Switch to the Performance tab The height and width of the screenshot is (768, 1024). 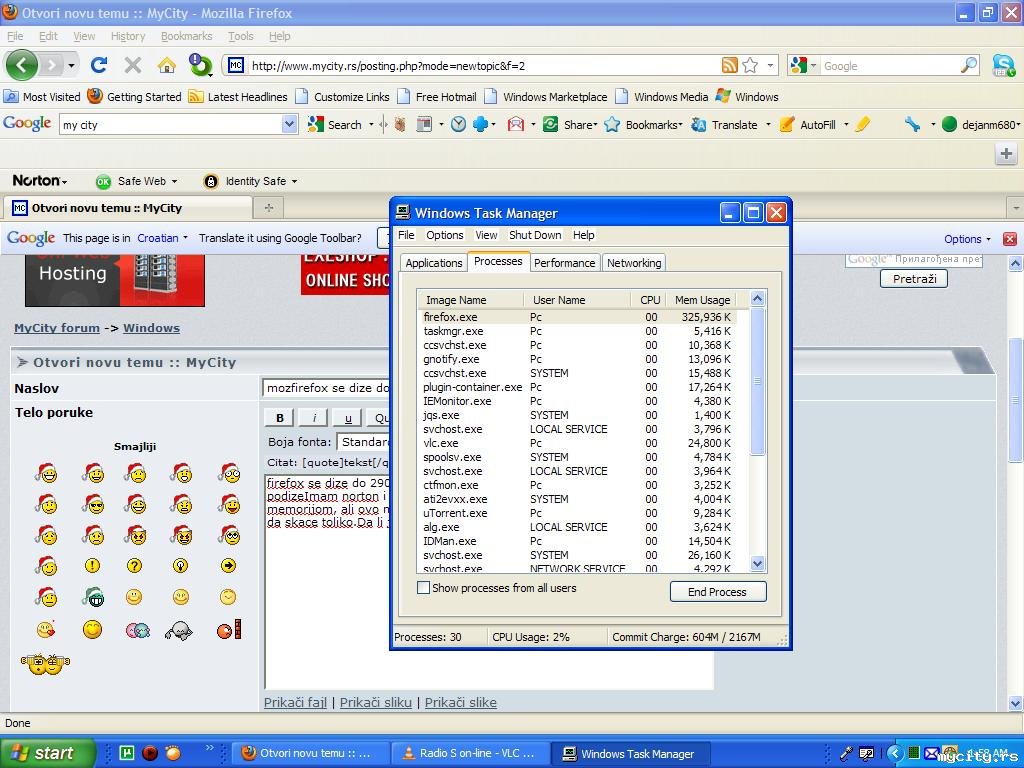[564, 263]
